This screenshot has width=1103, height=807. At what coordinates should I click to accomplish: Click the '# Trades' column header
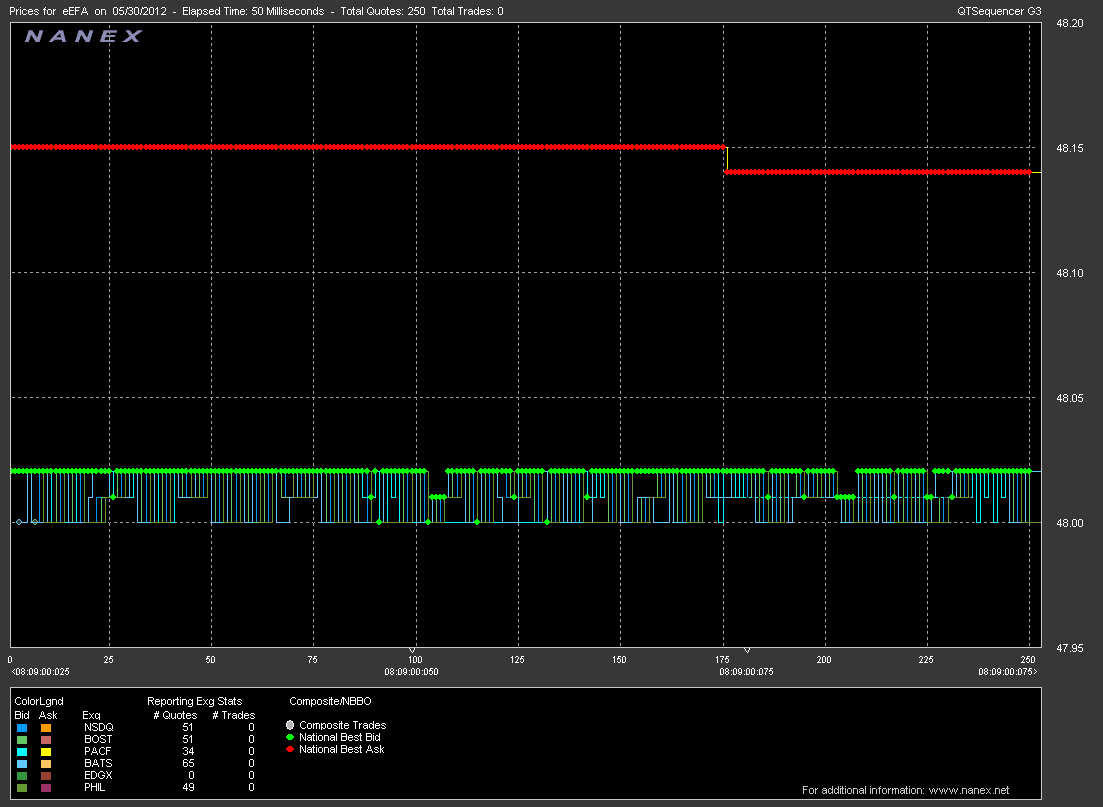pyautogui.click(x=234, y=715)
